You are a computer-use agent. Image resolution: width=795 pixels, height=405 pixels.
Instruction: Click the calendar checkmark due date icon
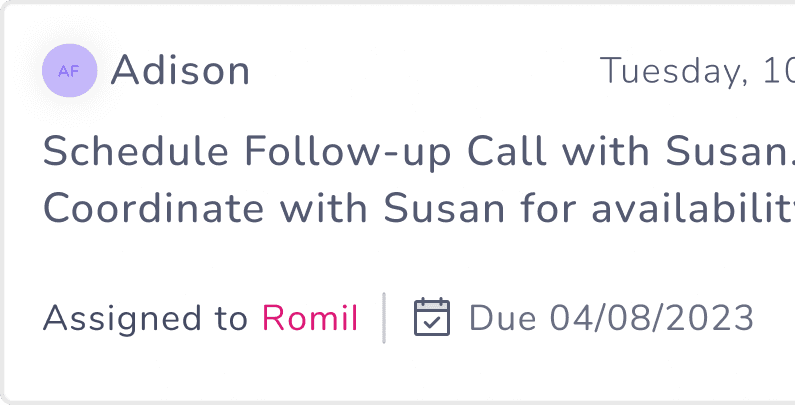click(432, 317)
